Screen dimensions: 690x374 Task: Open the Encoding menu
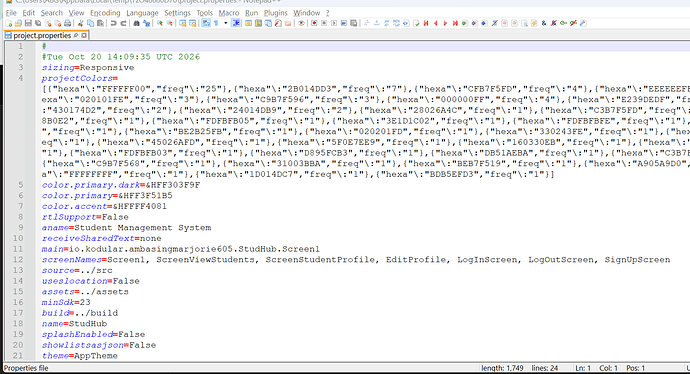click(x=105, y=13)
